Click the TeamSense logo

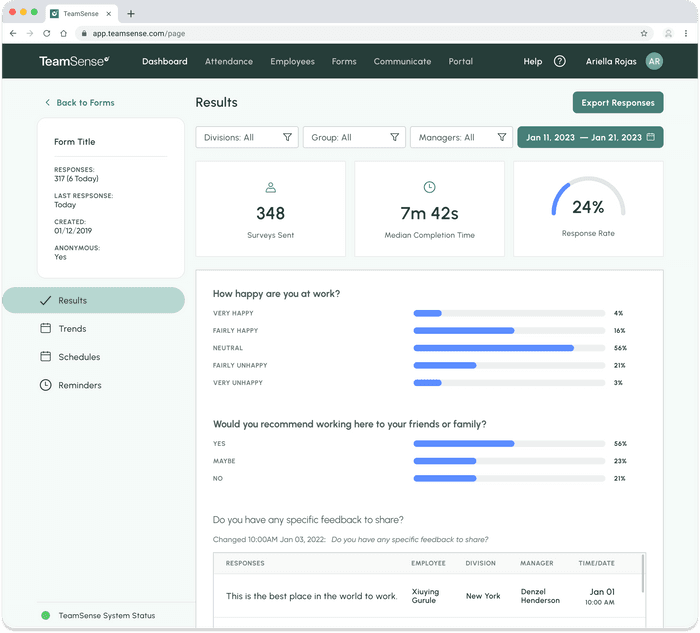pos(74,61)
